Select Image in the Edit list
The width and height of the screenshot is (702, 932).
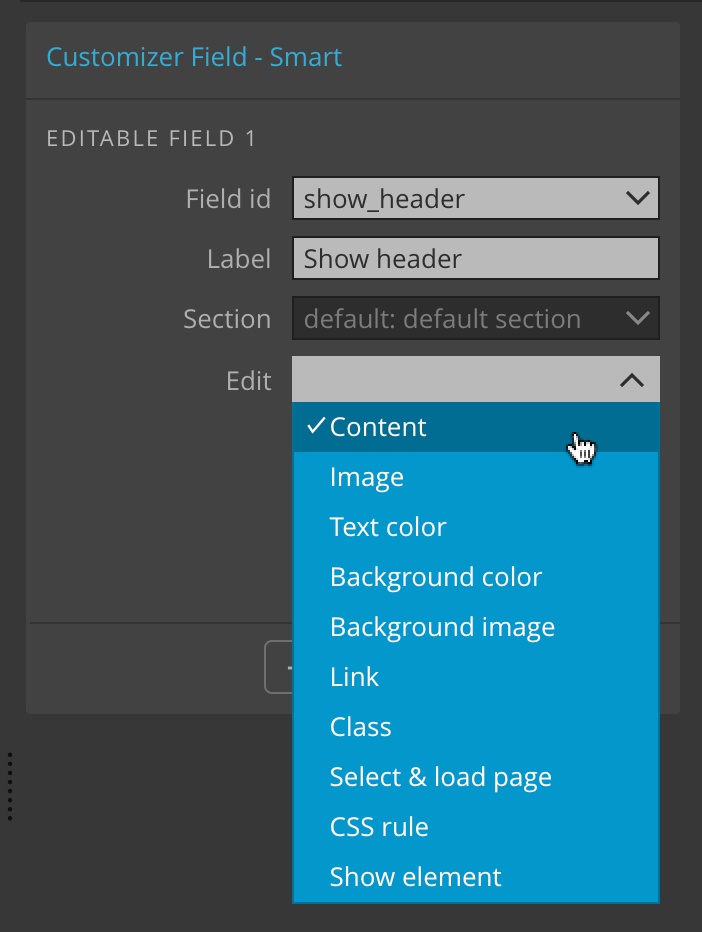click(x=476, y=477)
